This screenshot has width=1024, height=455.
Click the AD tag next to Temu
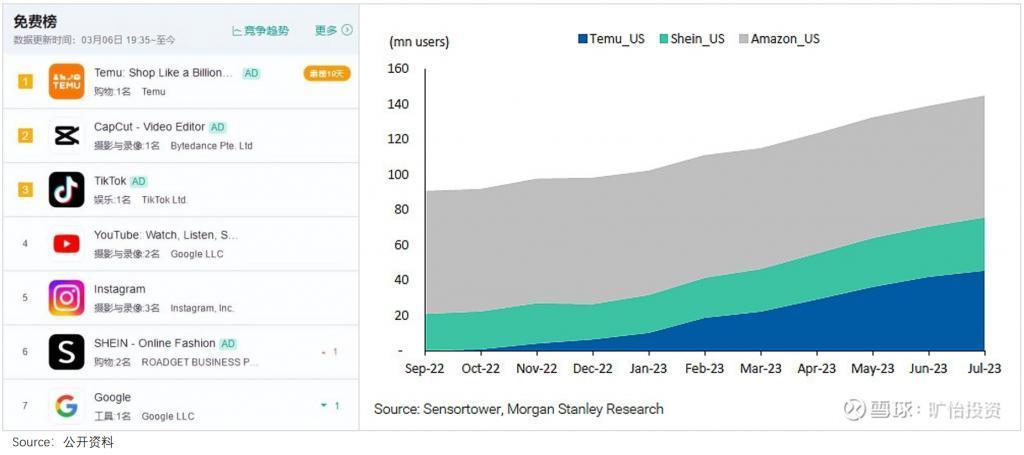[252, 73]
